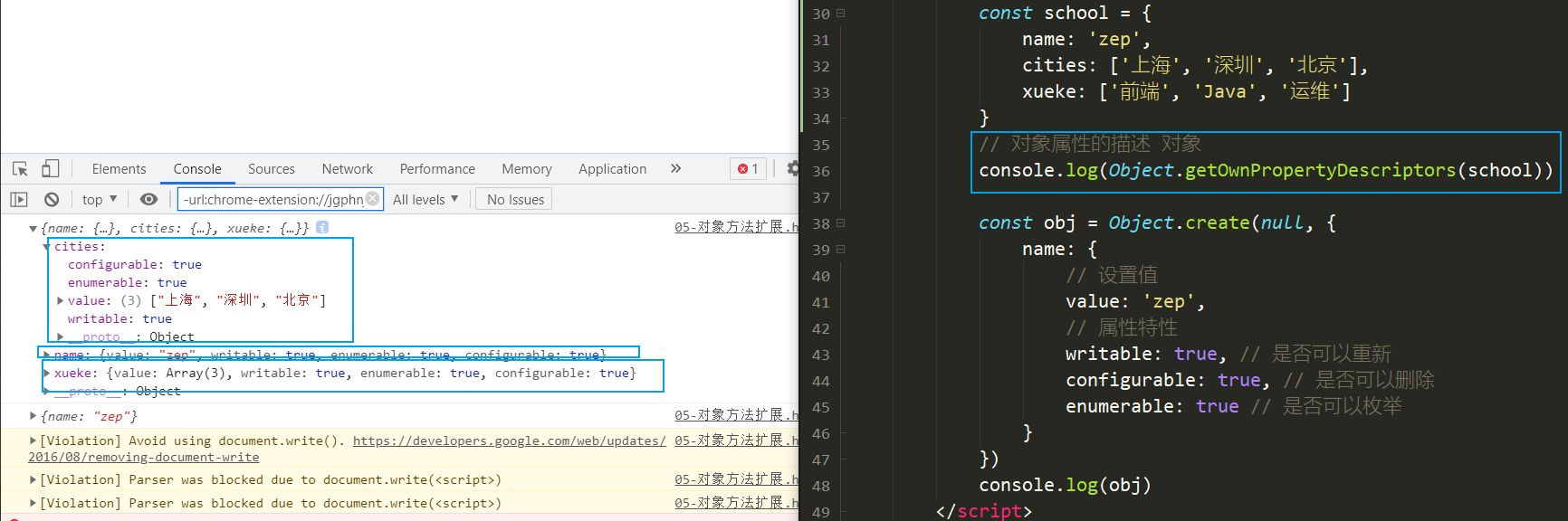
Task: Open the All levels log dropdown
Action: tap(425, 200)
